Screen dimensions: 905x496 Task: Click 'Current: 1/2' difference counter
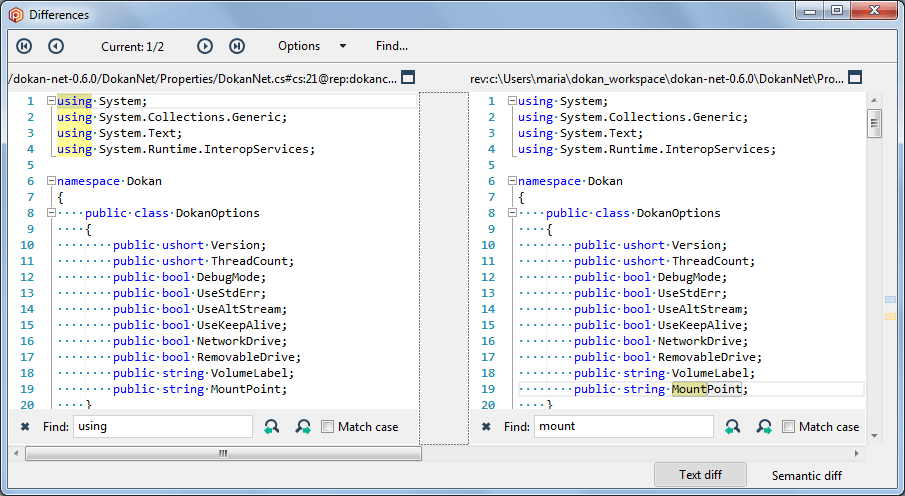click(132, 47)
